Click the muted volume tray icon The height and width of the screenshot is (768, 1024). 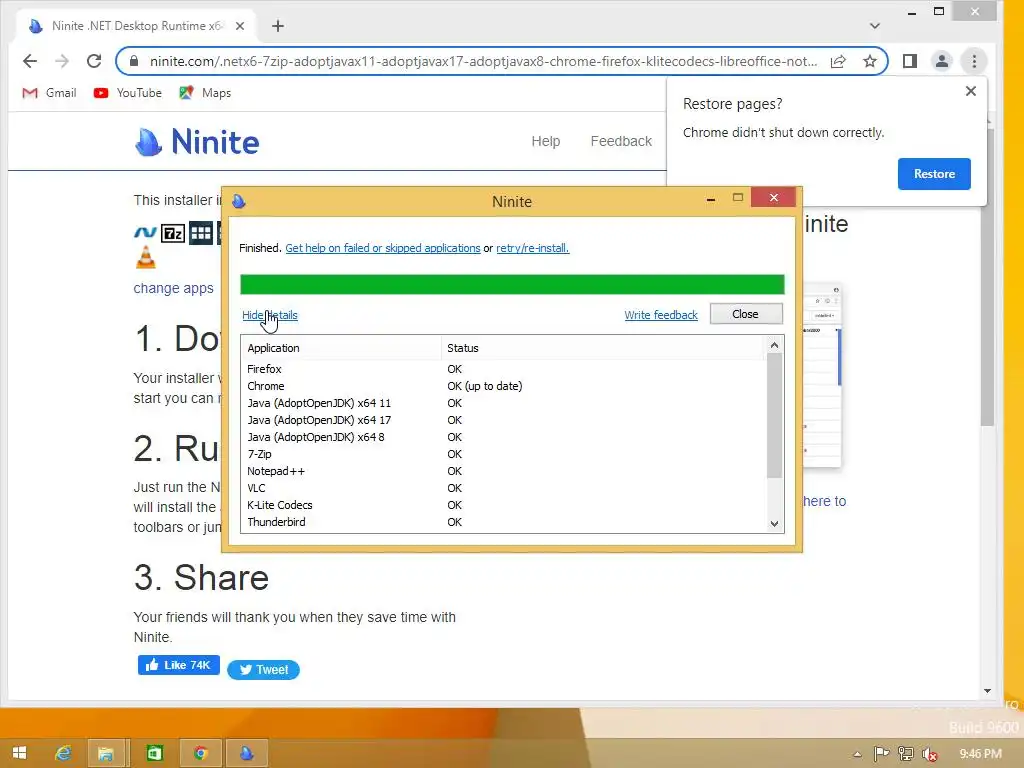(x=930, y=754)
